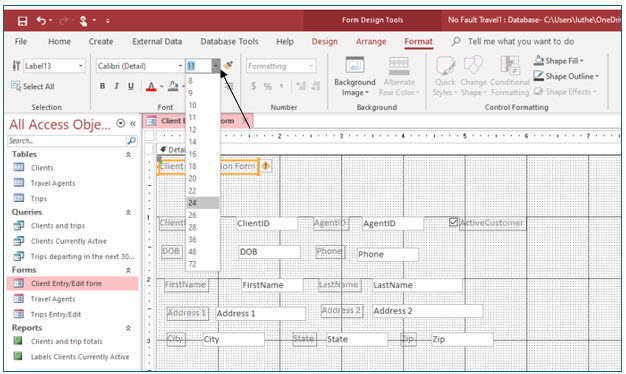626x374 pixels.
Task: Toggle Underline formatting
Action: pos(131,86)
